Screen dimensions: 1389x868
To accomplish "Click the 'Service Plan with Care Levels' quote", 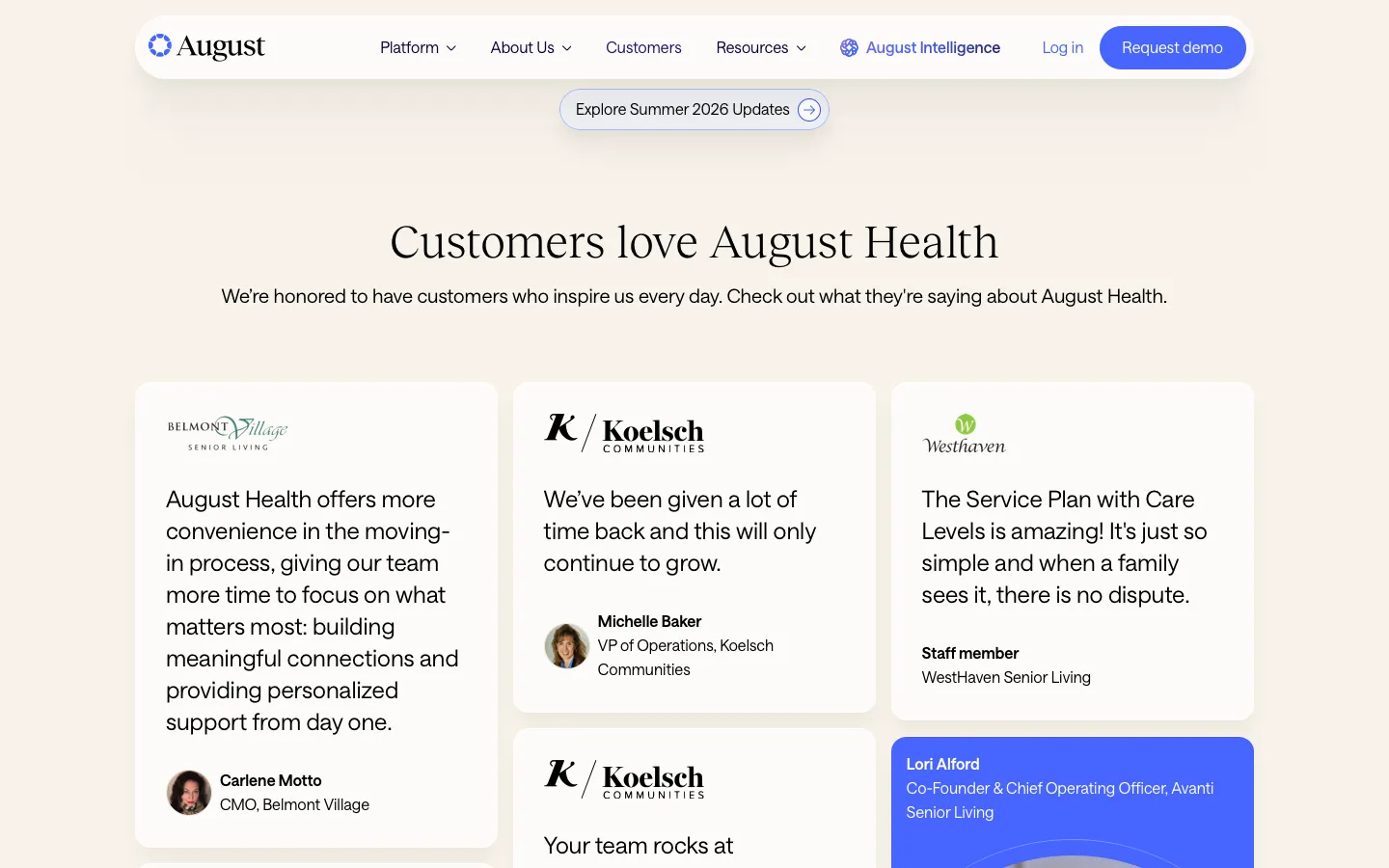I will (1064, 547).
